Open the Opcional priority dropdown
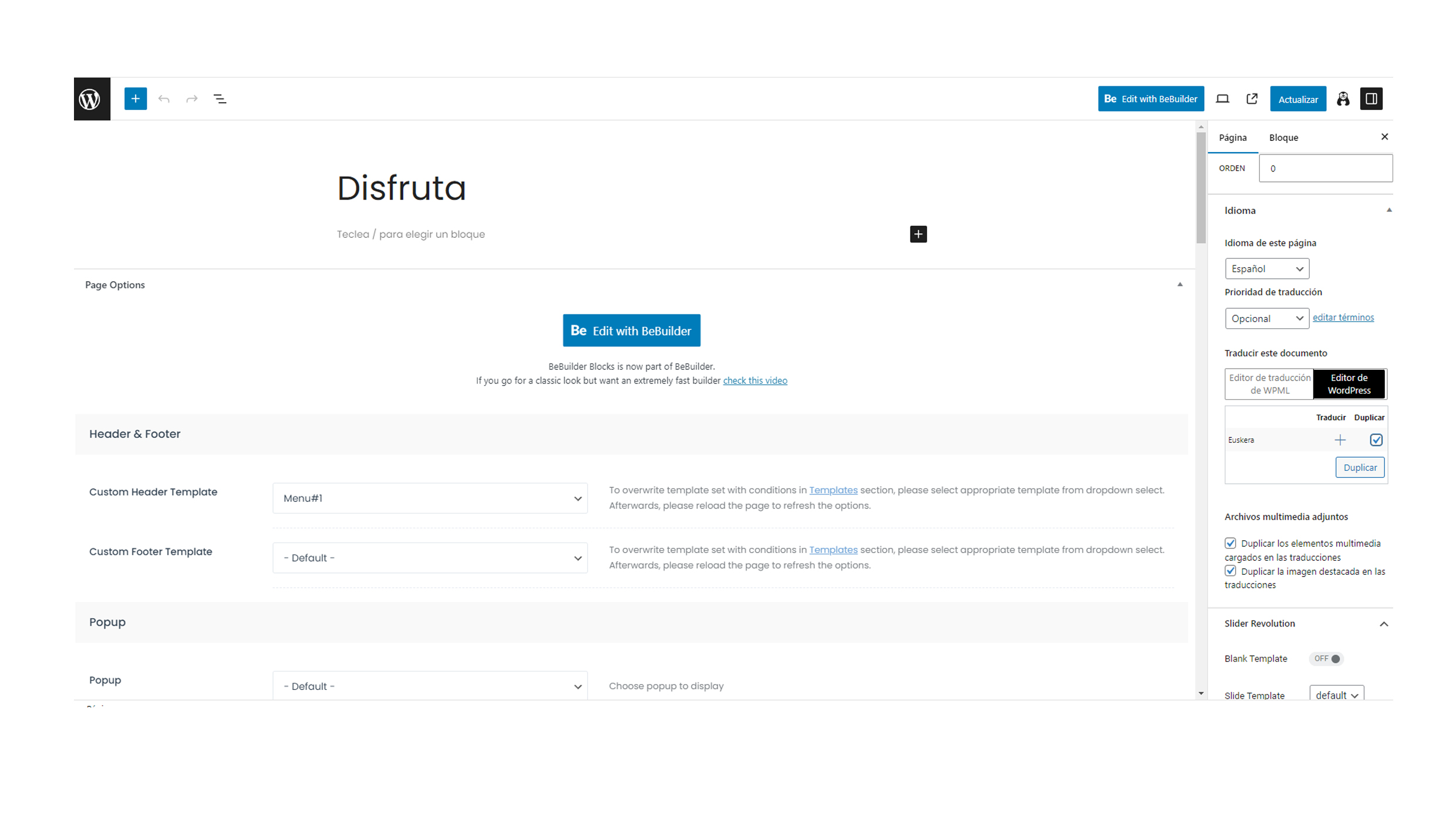Screen dimensions: 1456x829 [1267, 318]
